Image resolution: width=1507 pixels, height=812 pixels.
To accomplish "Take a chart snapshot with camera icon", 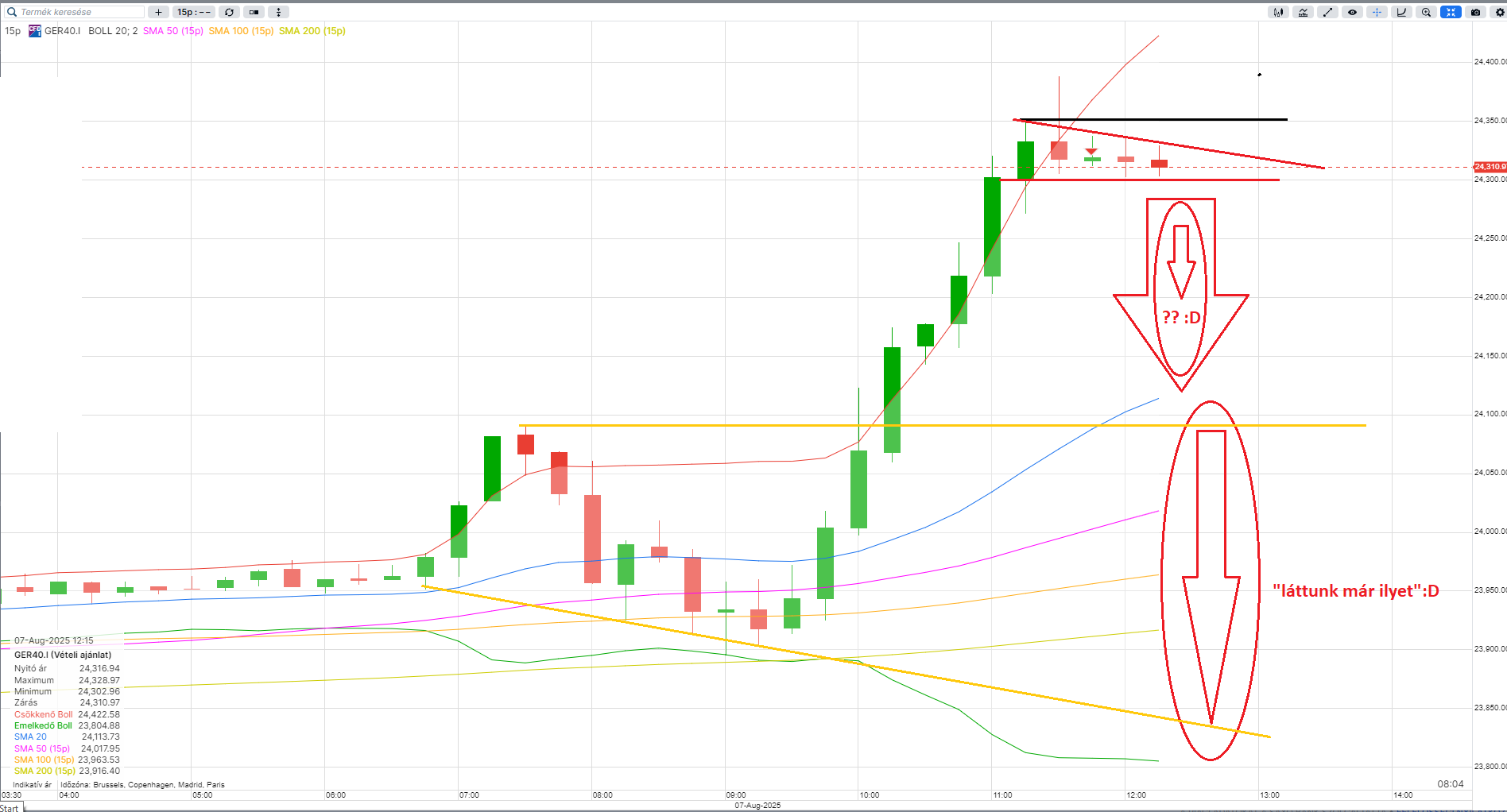I will click(1475, 12).
